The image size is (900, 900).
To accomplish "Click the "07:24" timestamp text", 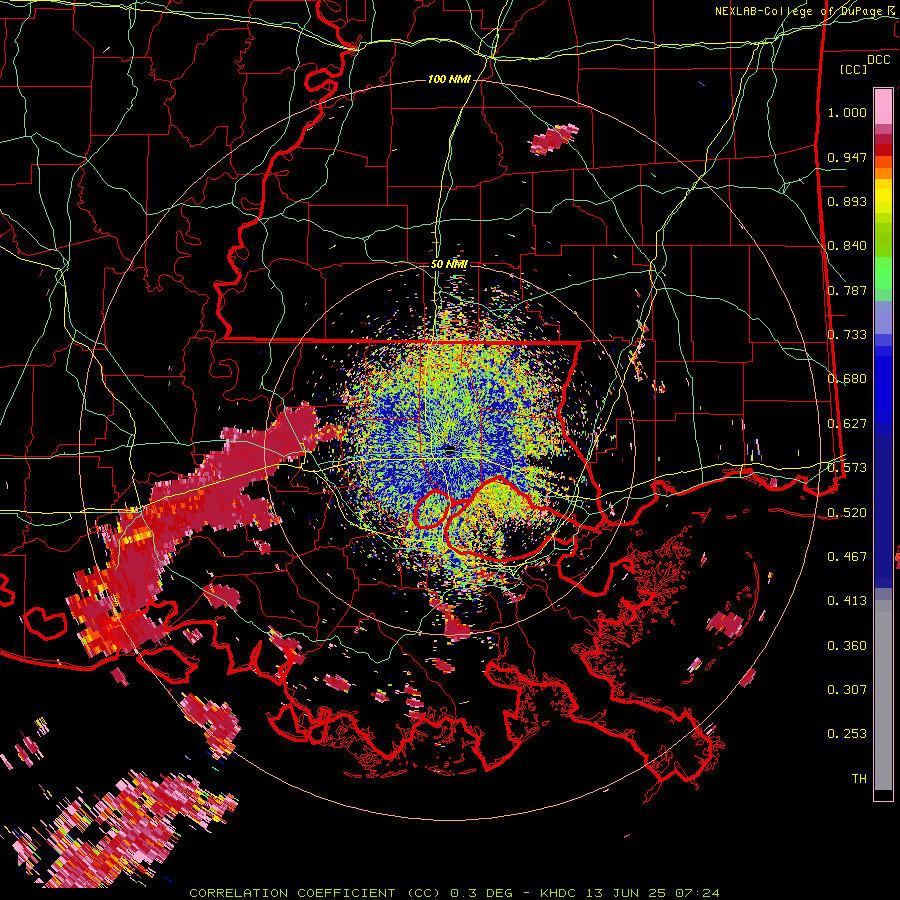I will click(x=697, y=893).
